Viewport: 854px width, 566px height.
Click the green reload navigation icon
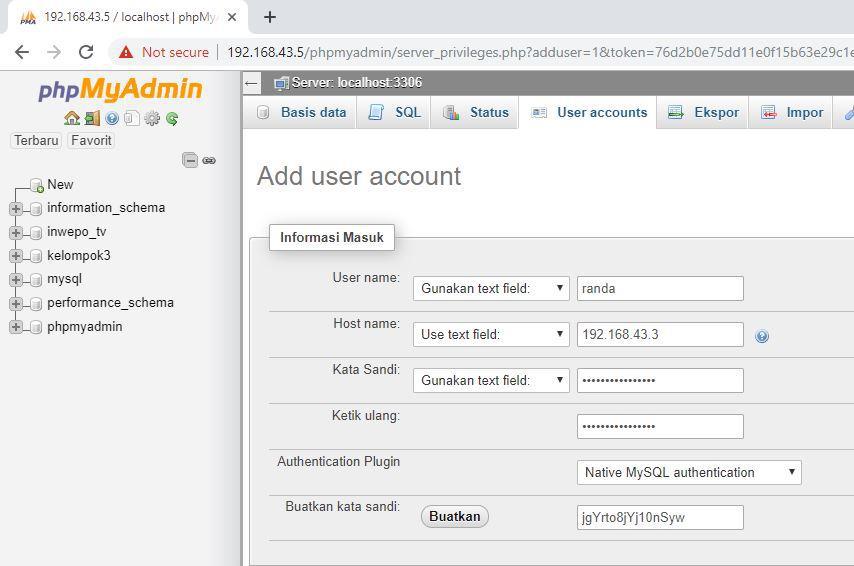(172, 118)
